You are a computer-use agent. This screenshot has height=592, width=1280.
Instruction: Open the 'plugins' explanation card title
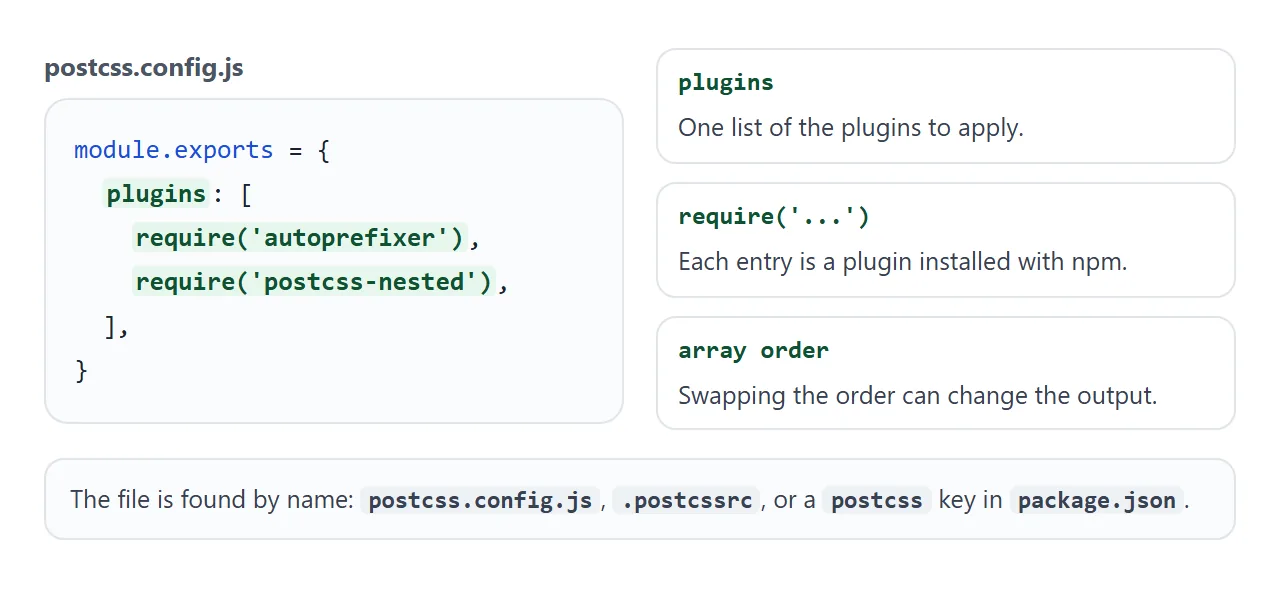coord(726,83)
